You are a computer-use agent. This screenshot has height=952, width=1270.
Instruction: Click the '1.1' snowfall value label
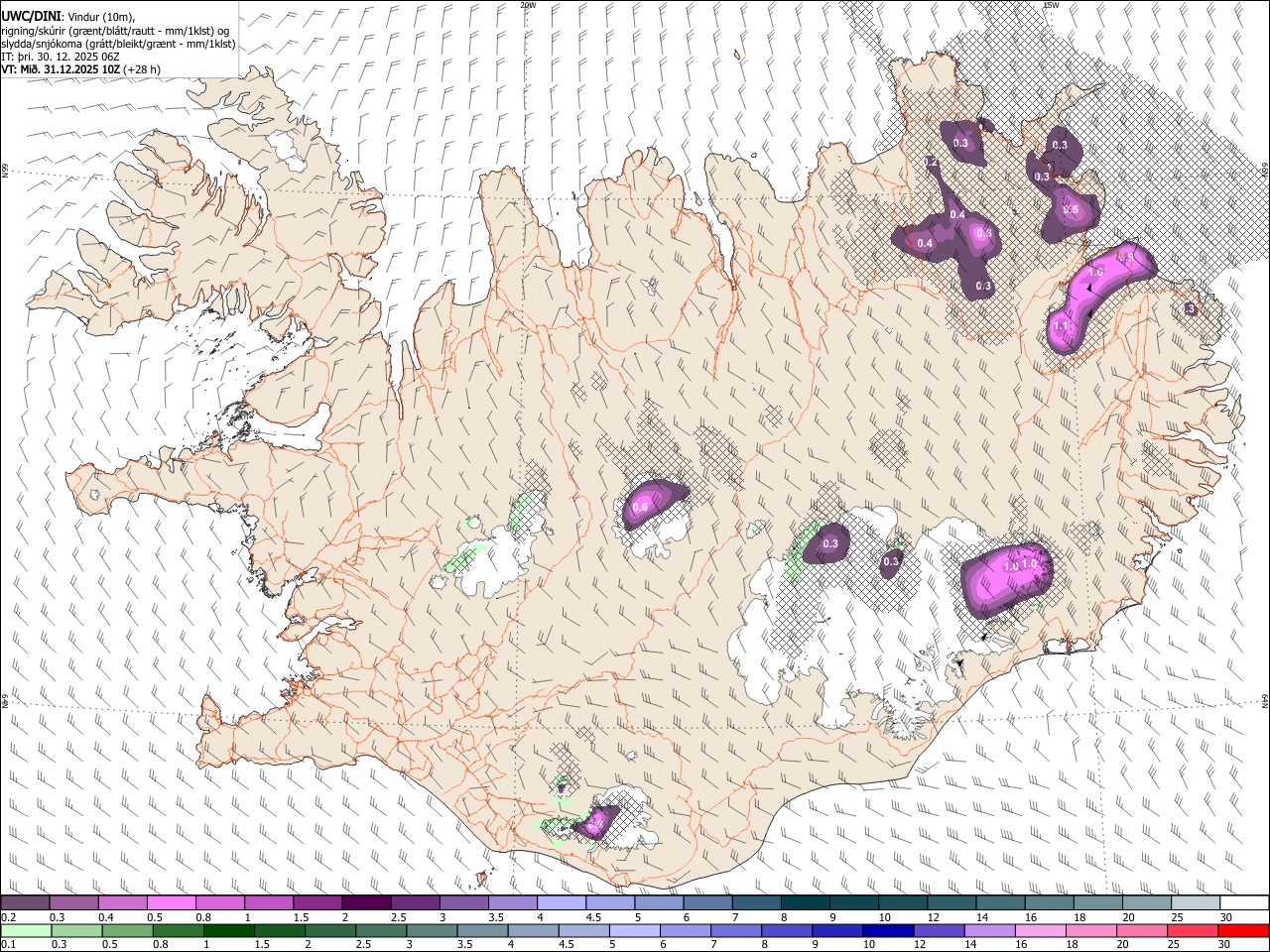(1060, 325)
